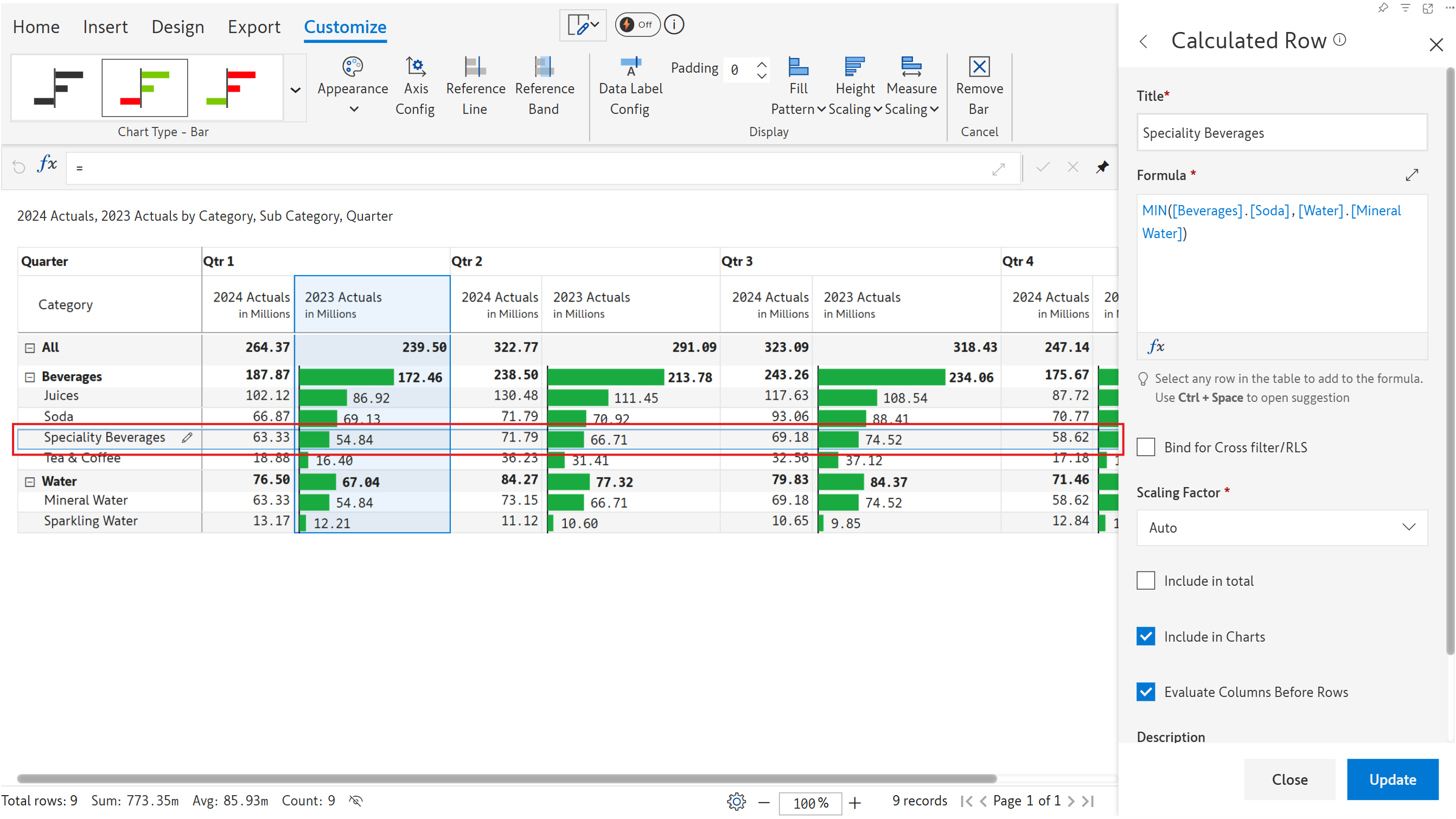This screenshot has height=819, width=1456.
Task: Expand the formula editor in Calculated Row panel
Action: (x=1412, y=175)
